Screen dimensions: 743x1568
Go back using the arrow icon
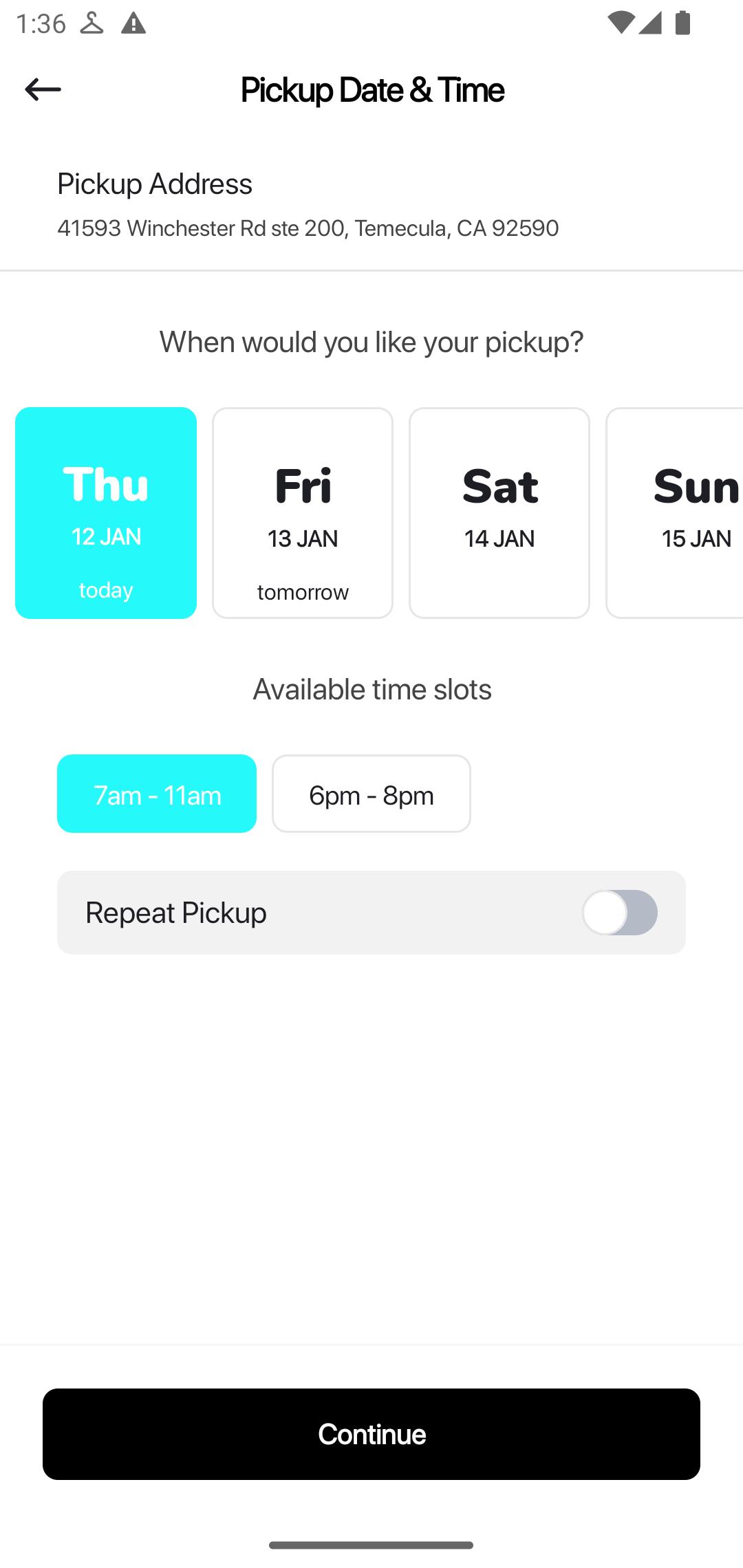point(43,89)
